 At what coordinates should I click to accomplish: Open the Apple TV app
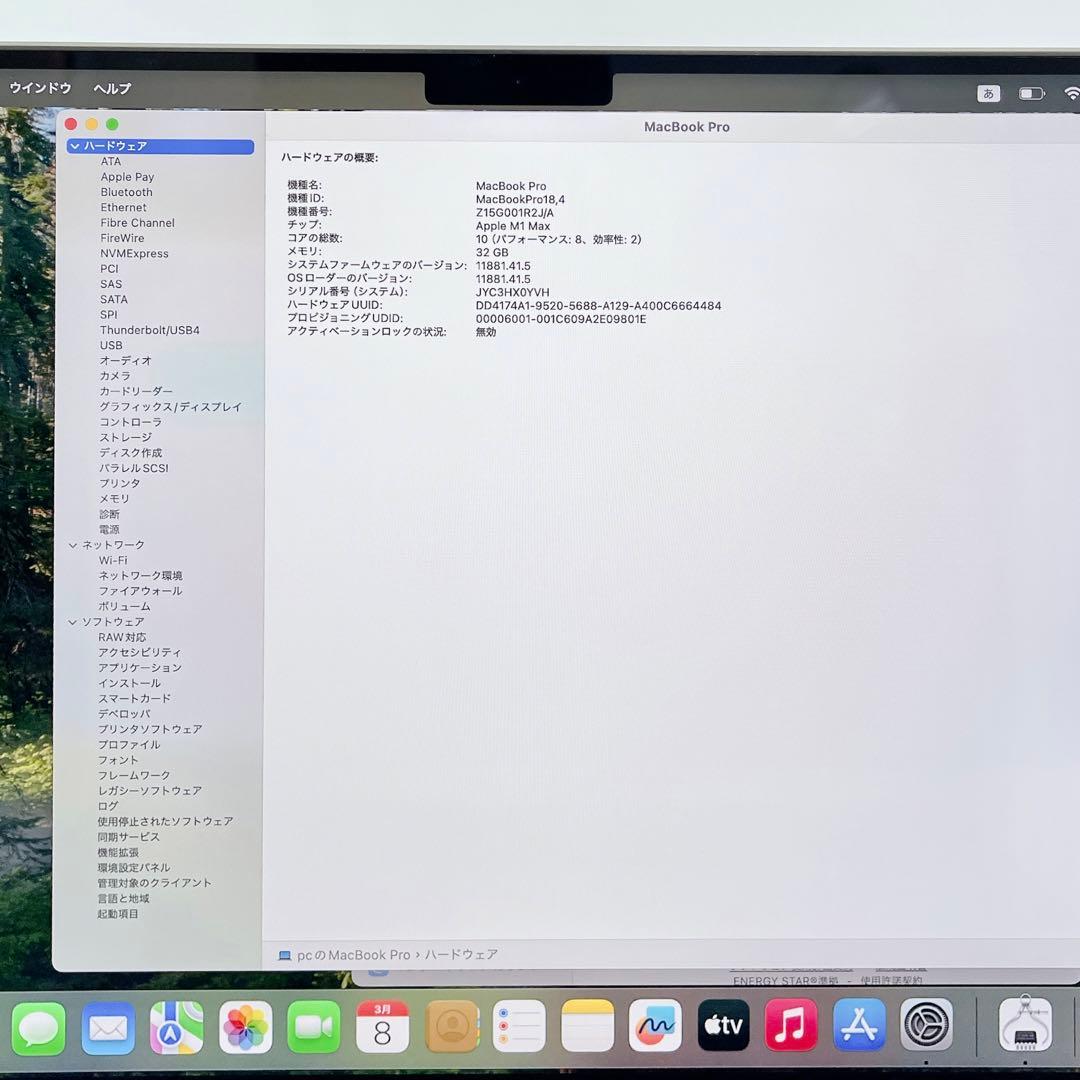722,1027
